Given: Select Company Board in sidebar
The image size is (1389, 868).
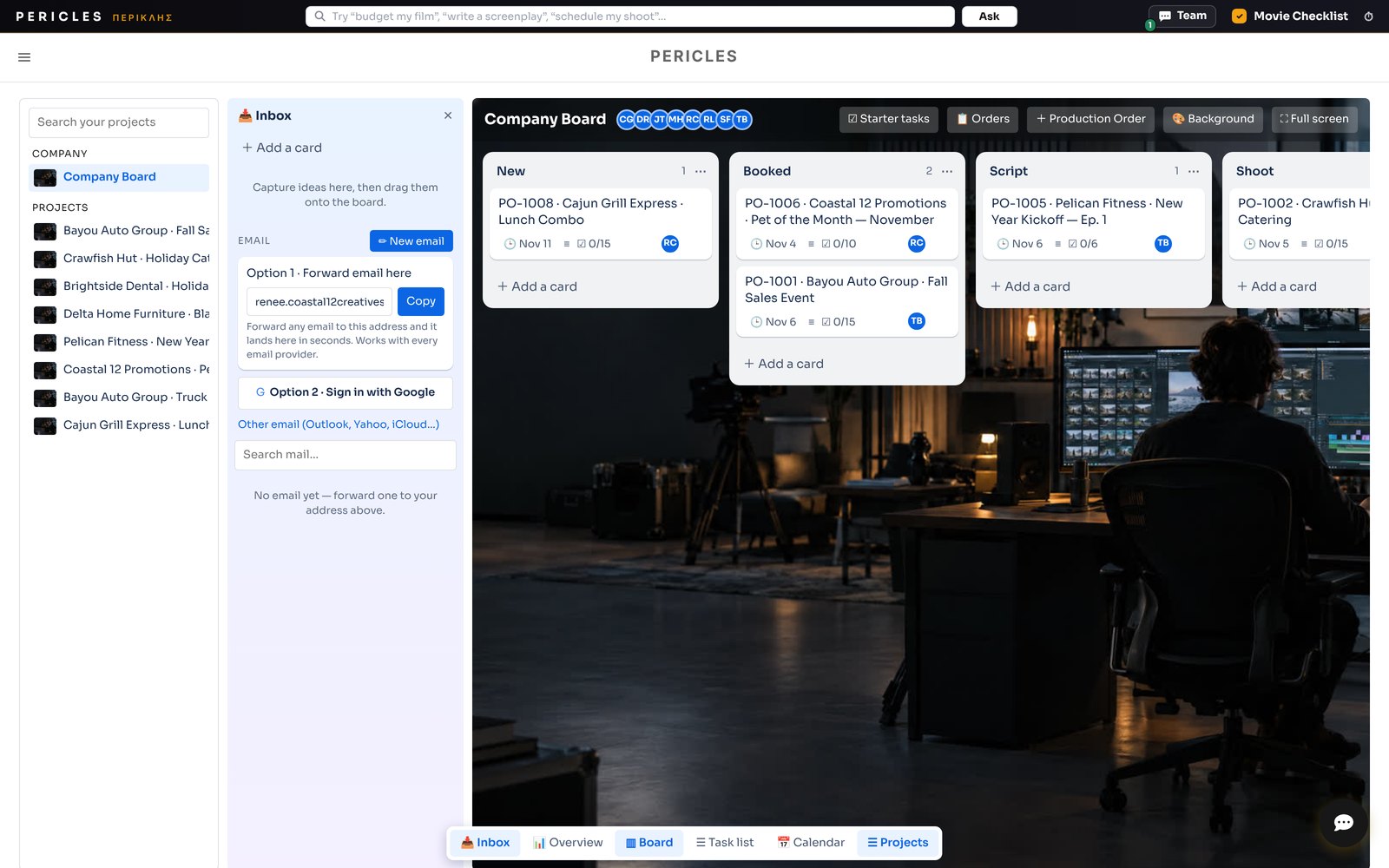Looking at the screenshot, I should pos(119,177).
